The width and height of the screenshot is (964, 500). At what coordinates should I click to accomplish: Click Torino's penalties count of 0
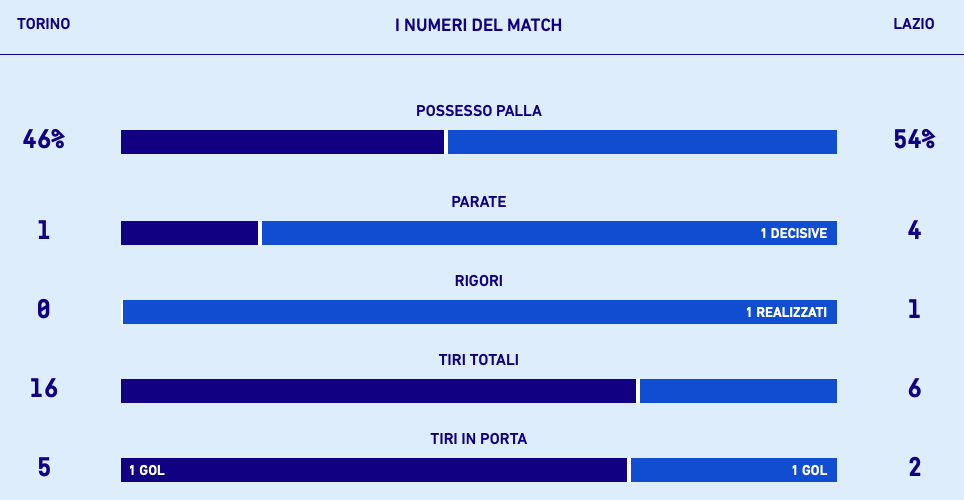pos(43,310)
